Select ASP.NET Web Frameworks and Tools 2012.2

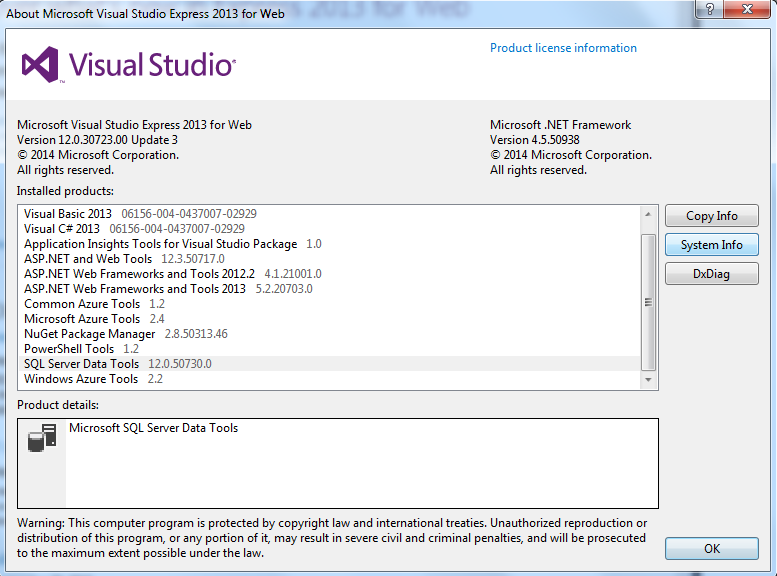click(330, 274)
